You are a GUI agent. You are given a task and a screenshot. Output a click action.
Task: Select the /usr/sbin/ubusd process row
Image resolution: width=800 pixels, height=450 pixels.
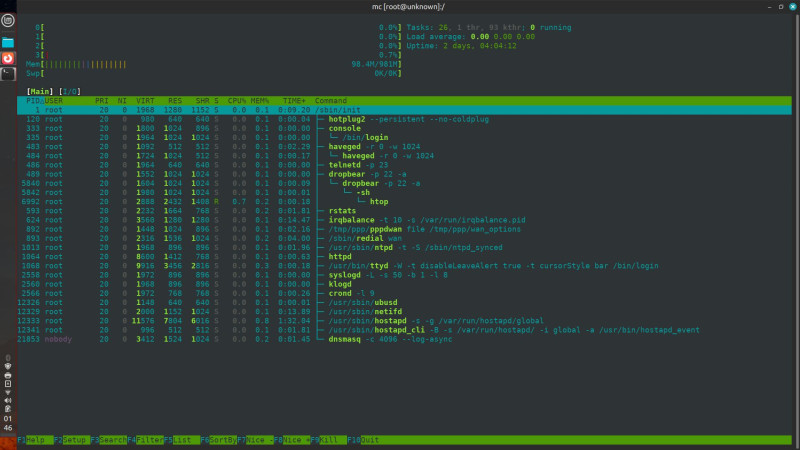(404, 303)
